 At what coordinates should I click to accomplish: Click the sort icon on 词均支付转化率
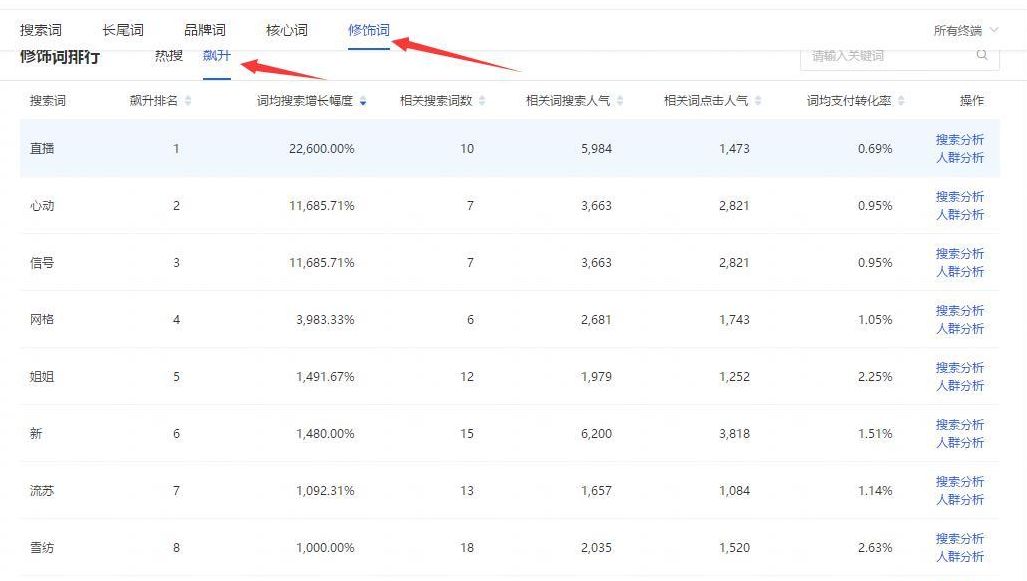point(901,100)
